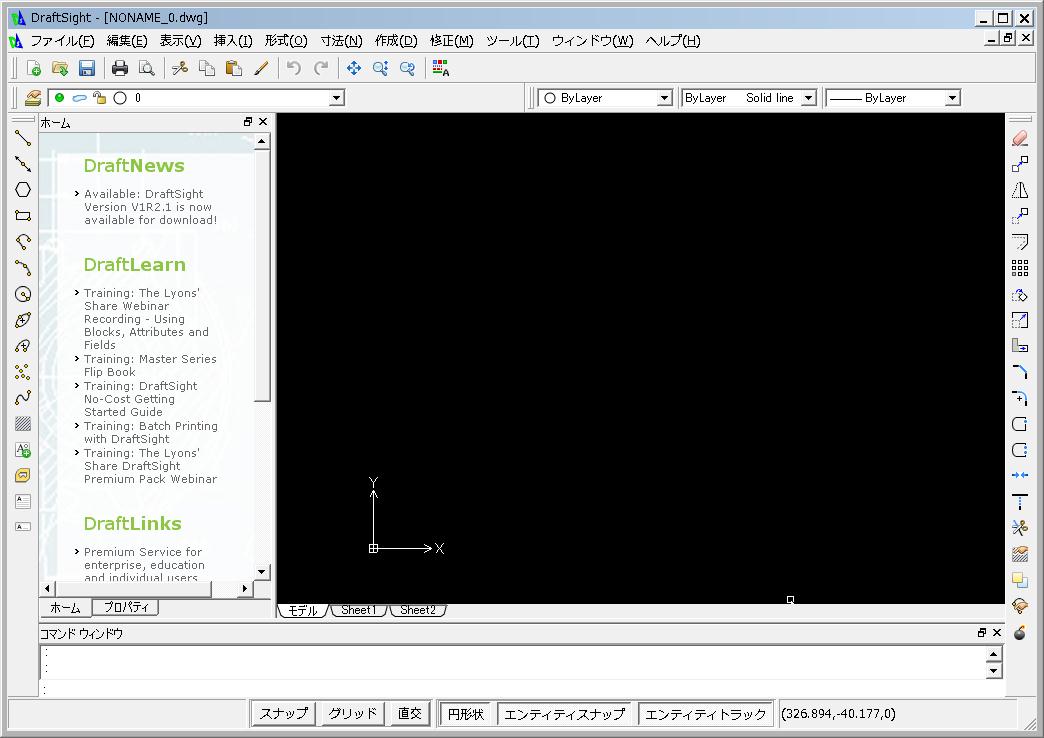Select the Line drawing tool
Viewport: 1044px width, 738px height.
click(x=23, y=138)
